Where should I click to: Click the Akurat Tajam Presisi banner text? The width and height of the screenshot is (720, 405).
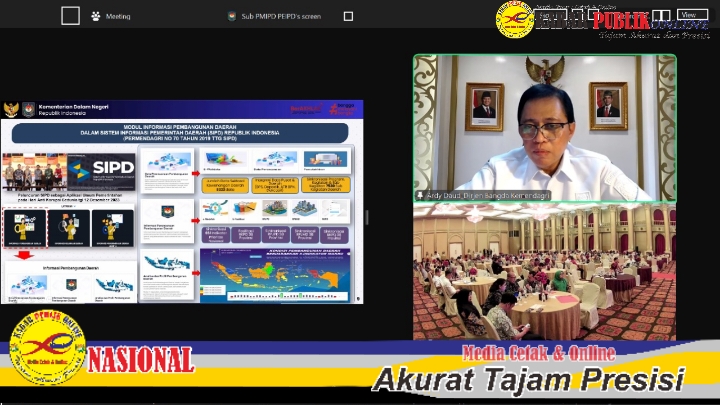(528, 380)
